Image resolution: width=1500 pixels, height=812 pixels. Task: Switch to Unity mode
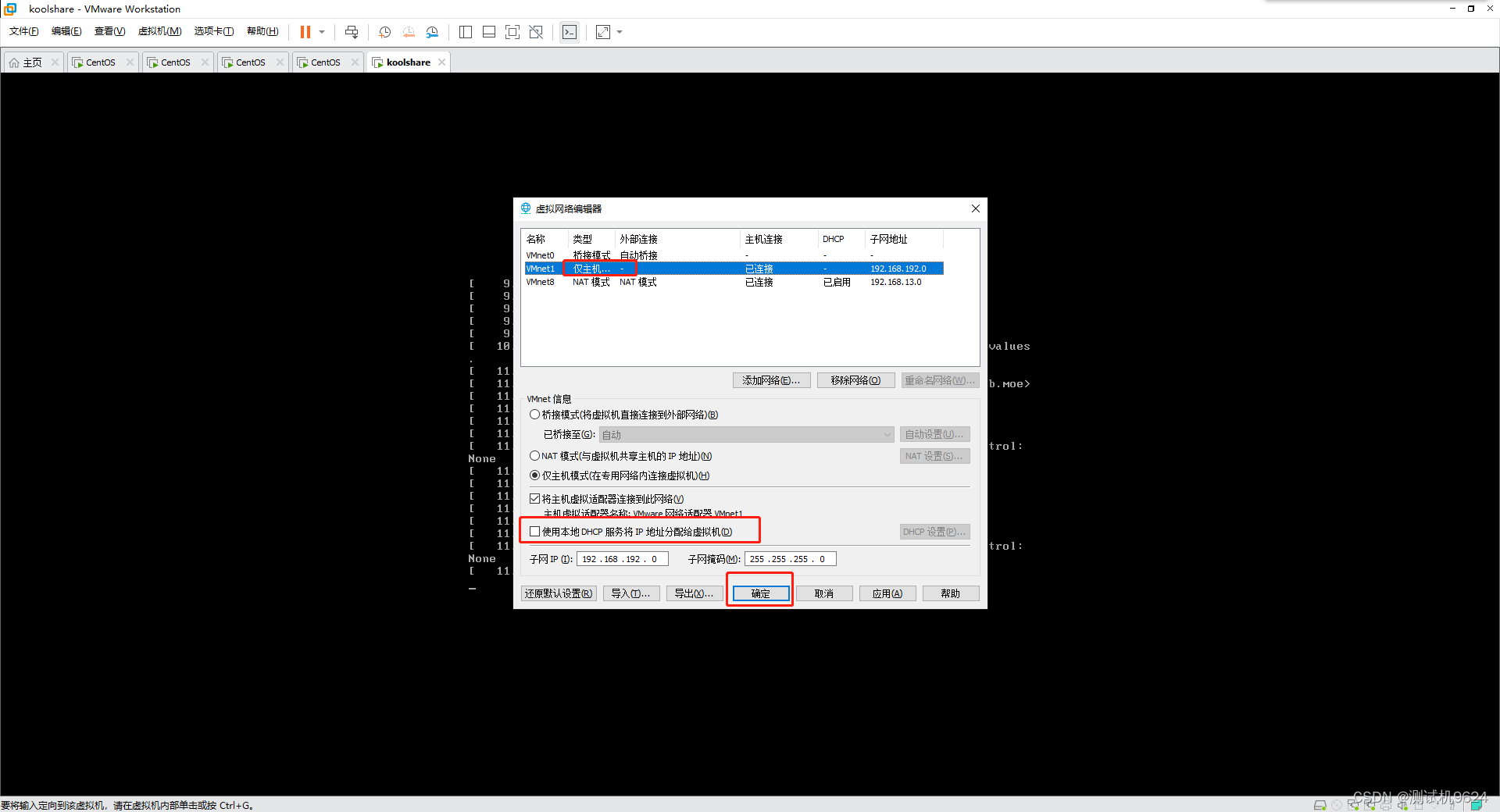coord(536,32)
